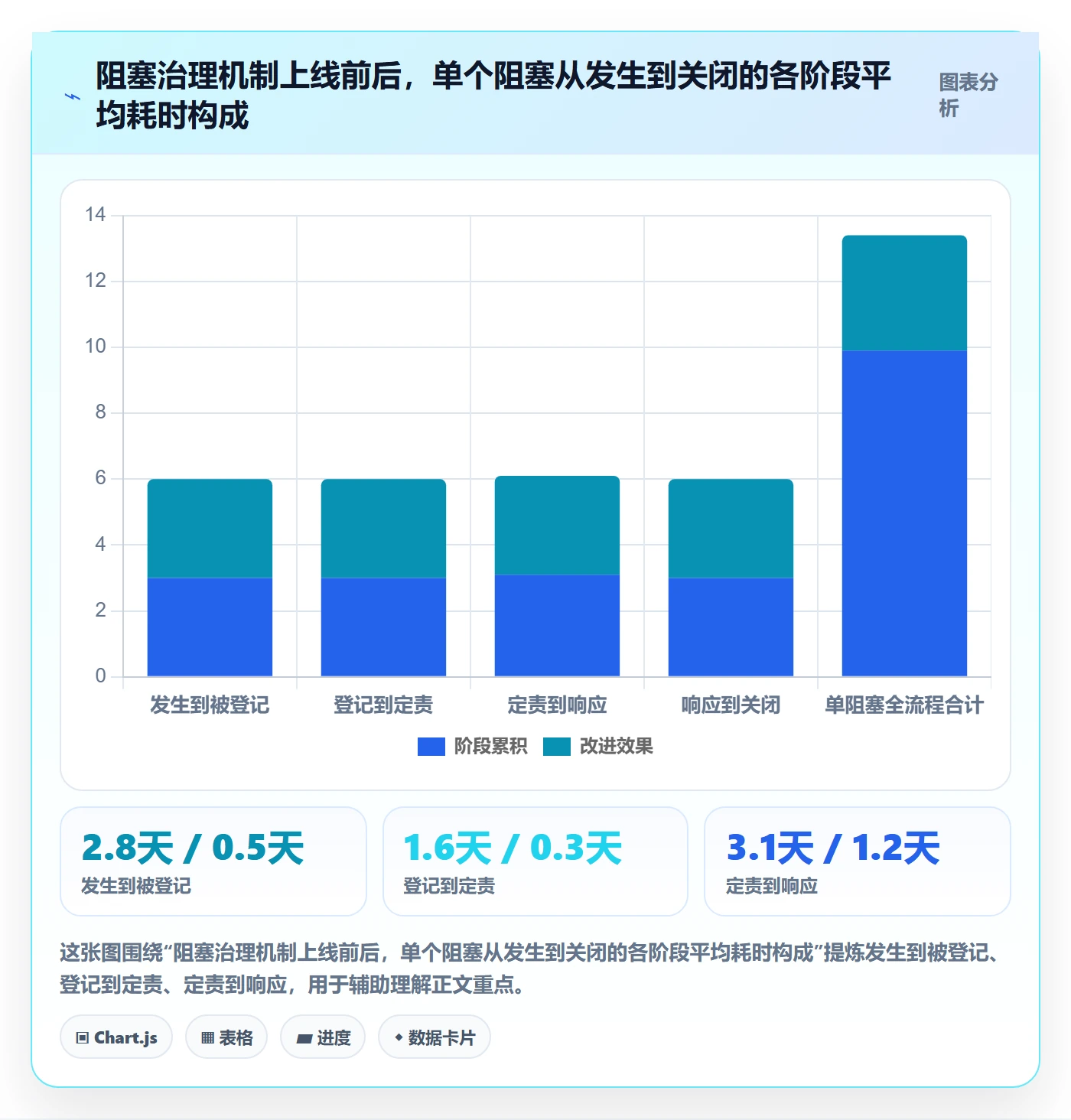The image size is (1071, 1120).
Task: Open the 2.8天 / 0.5天 data card
Action: [x=213, y=861]
